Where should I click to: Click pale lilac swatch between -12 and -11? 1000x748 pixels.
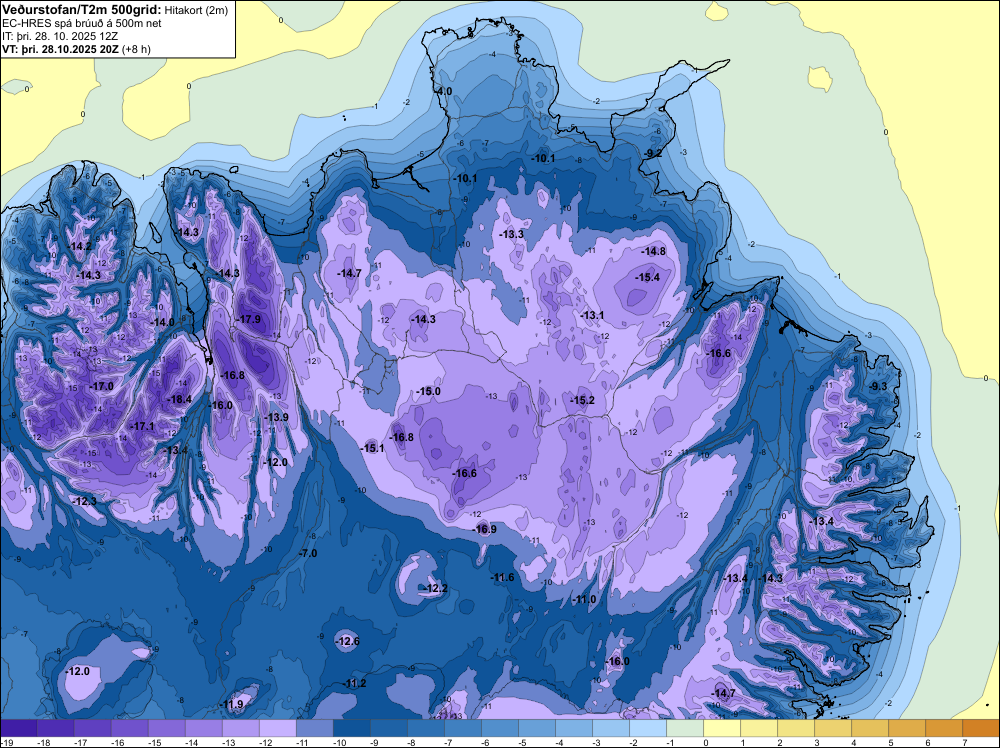point(277,728)
